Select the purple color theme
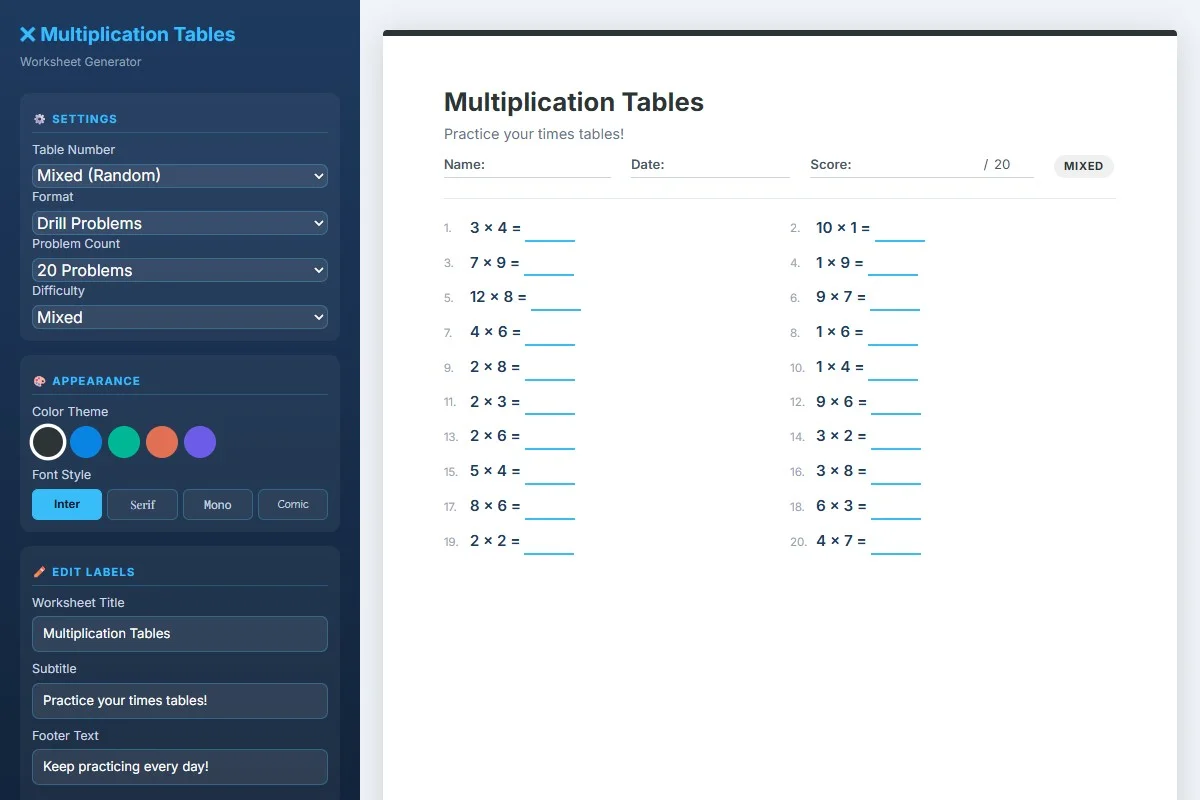This screenshot has height=800, width=1200. (x=200, y=442)
